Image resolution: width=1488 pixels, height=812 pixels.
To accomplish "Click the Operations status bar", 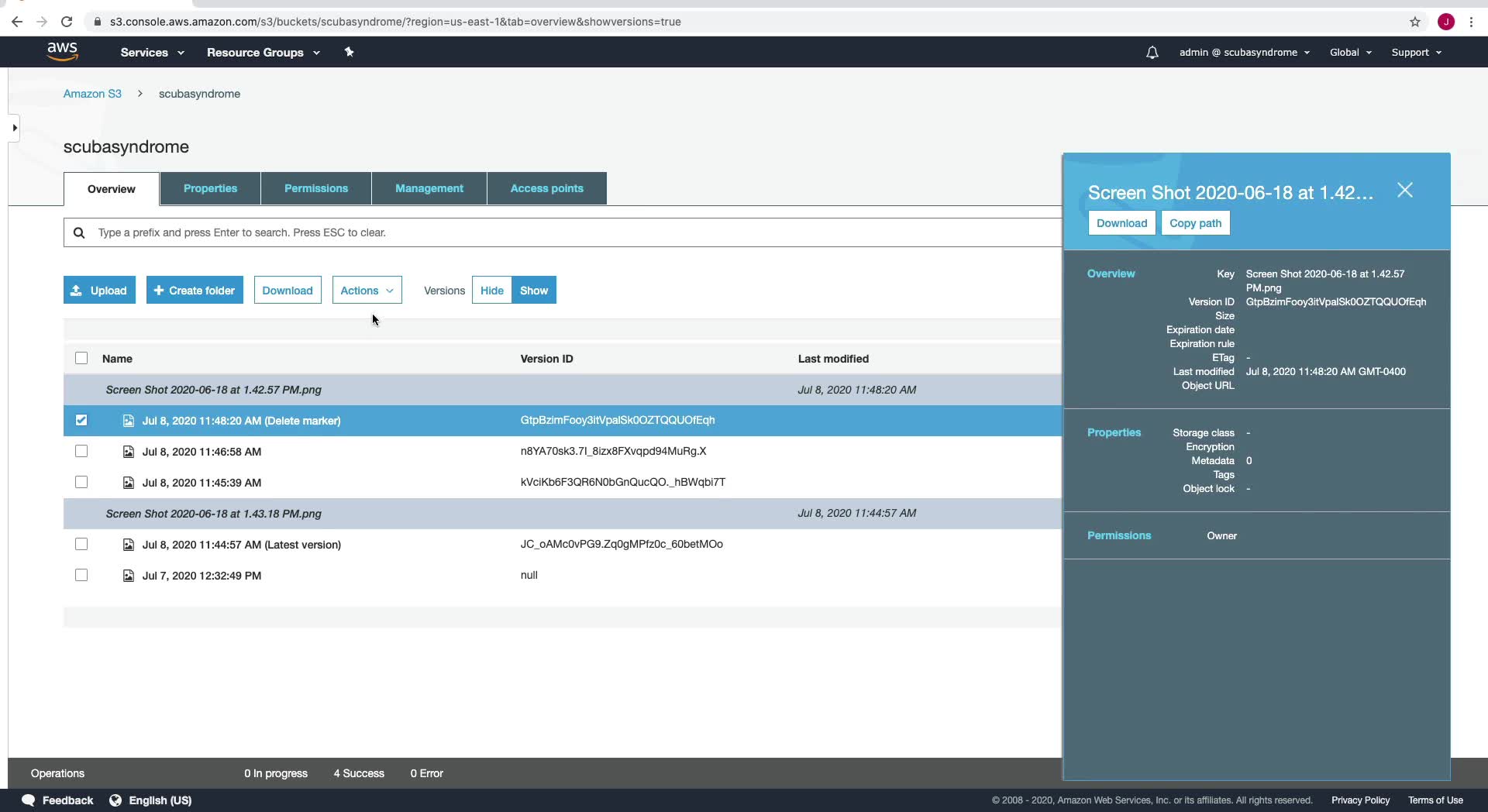I will click(57, 773).
